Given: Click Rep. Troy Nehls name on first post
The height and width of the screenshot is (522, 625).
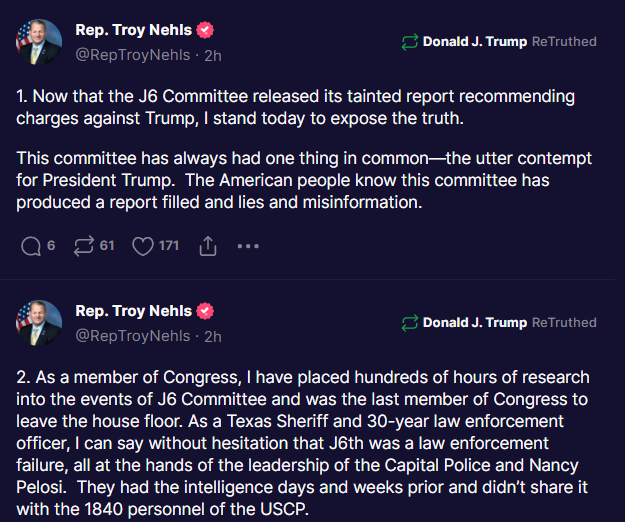Looking at the screenshot, I should (134, 30).
